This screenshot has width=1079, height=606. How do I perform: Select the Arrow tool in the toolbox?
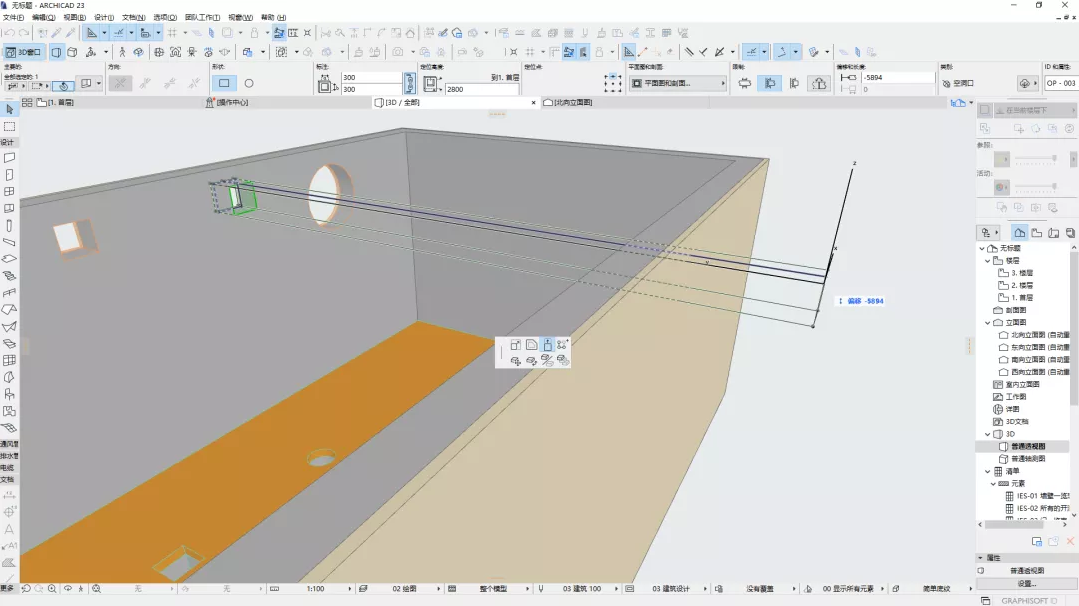pyautogui.click(x=9, y=109)
